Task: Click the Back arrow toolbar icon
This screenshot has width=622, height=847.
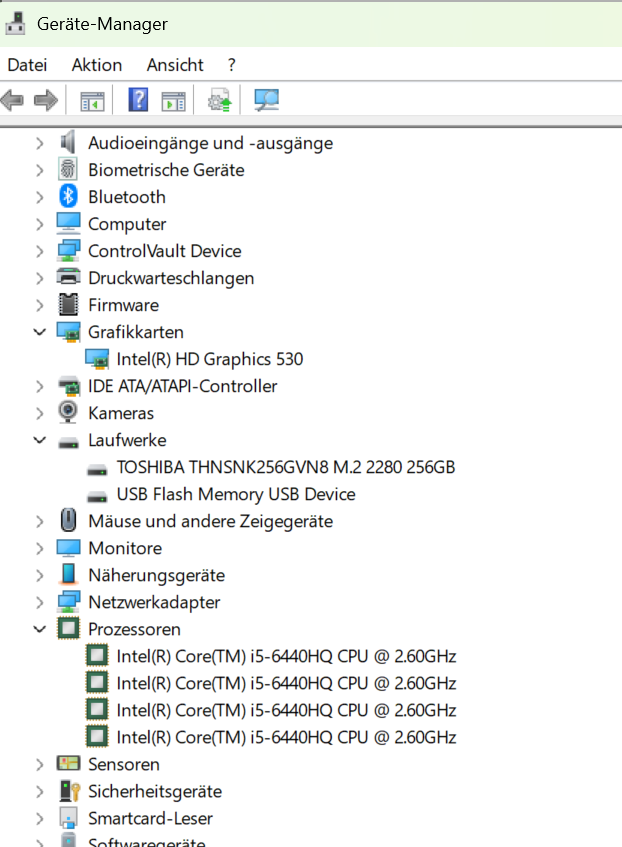Action: point(12,100)
